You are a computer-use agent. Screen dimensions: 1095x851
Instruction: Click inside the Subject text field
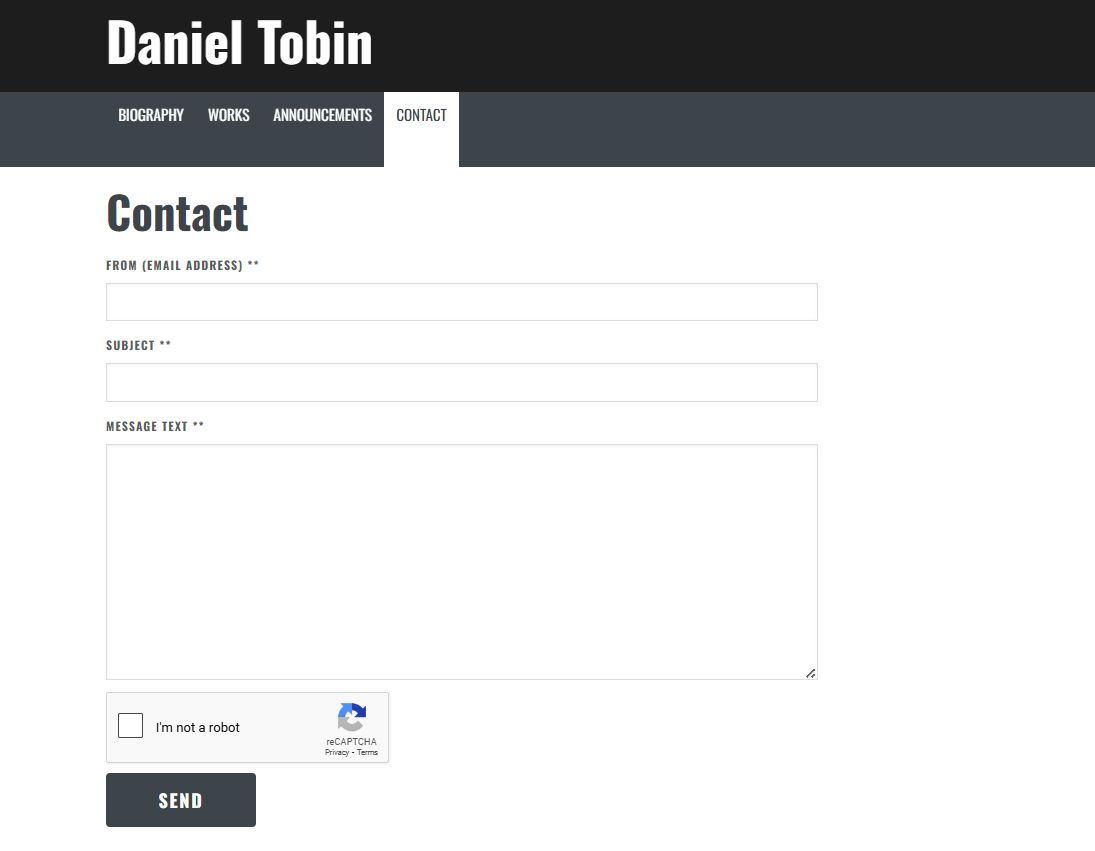pyautogui.click(x=461, y=382)
